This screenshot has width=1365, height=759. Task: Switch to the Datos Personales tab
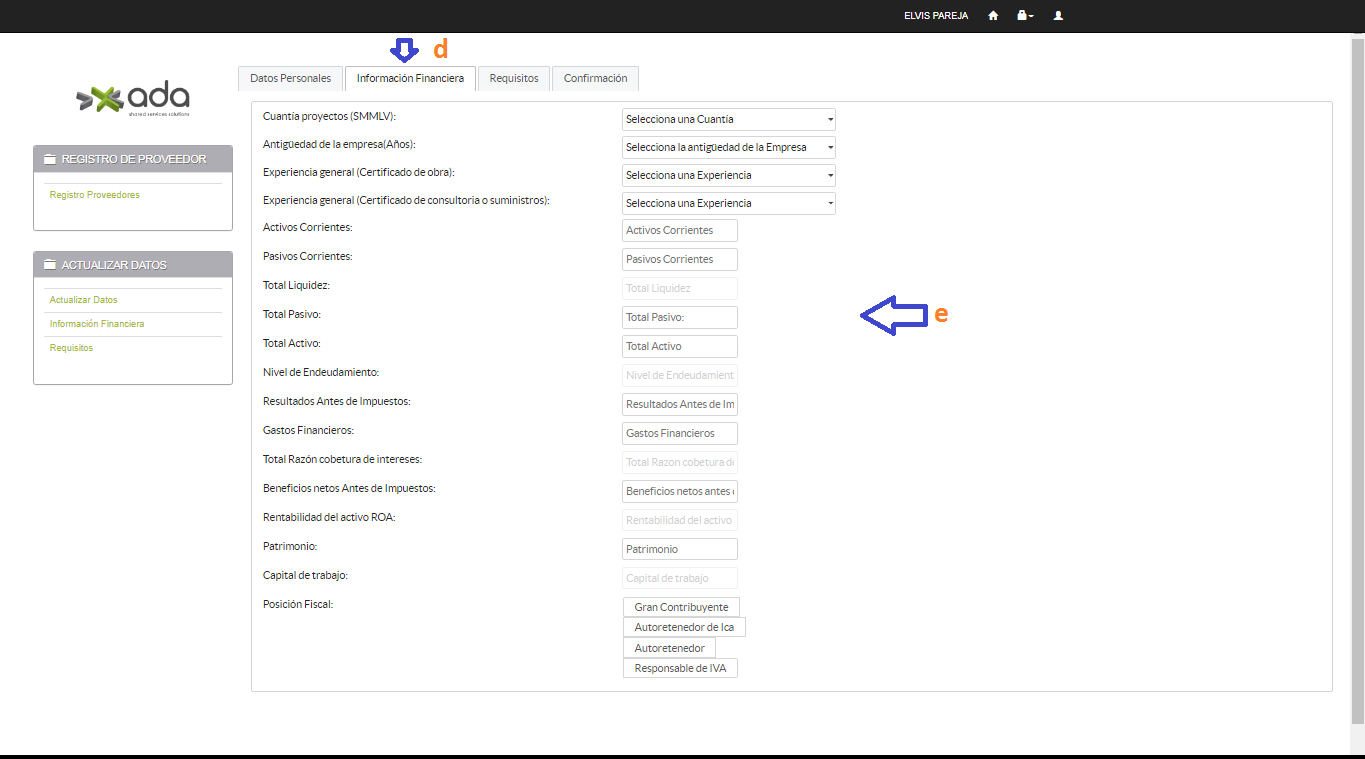pyautogui.click(x=290, y=79)
